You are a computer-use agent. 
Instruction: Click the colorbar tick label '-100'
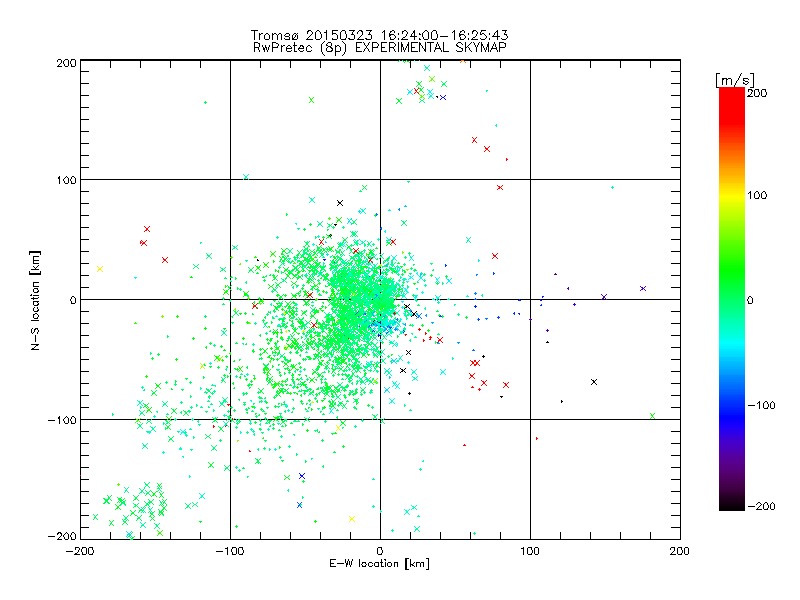(x=761, y=406)
